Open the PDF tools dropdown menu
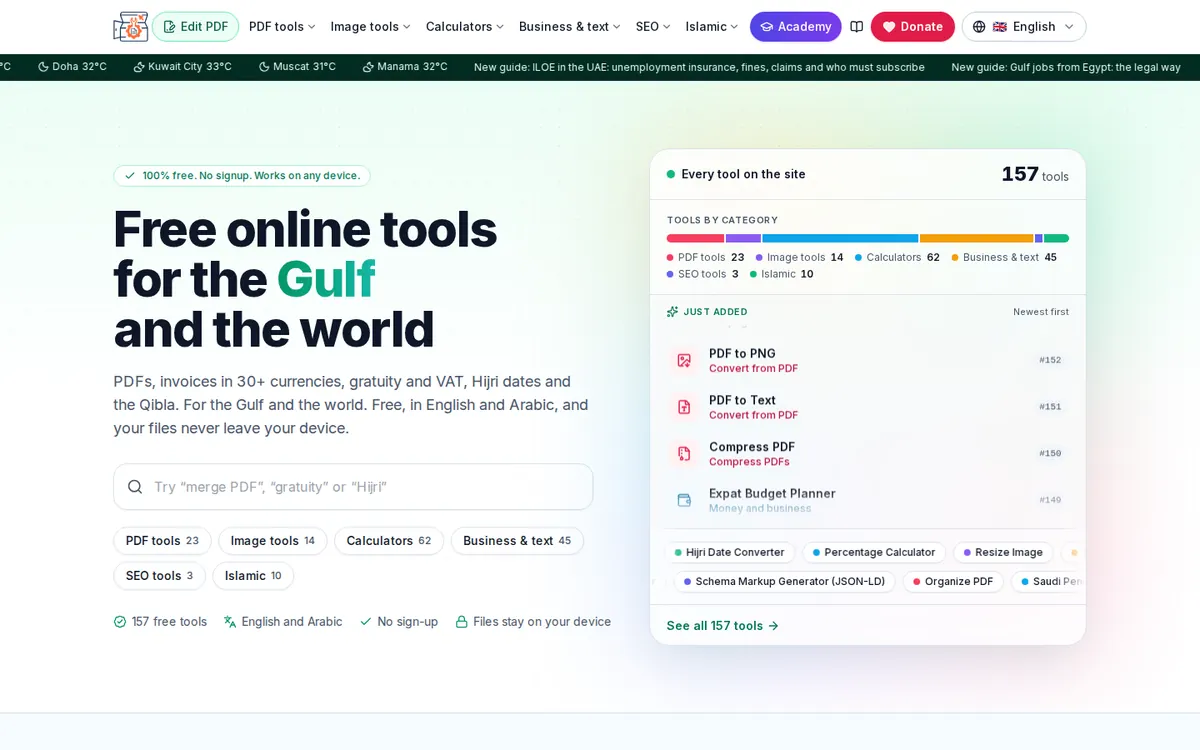This screenshot has height=750, width=1200. 282,27
